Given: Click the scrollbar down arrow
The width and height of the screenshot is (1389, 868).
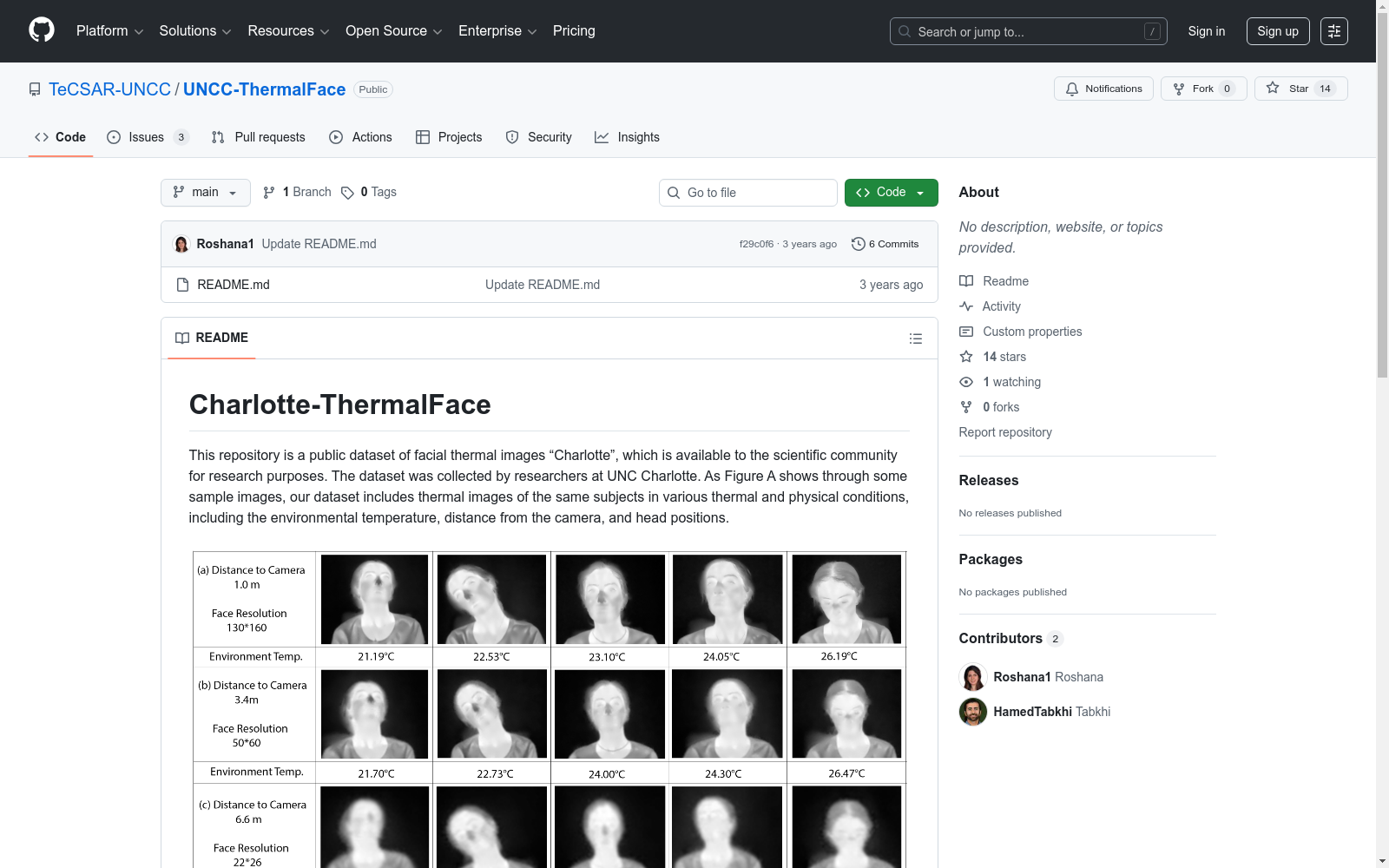Looking at the screenshot, I should 1382,862.
